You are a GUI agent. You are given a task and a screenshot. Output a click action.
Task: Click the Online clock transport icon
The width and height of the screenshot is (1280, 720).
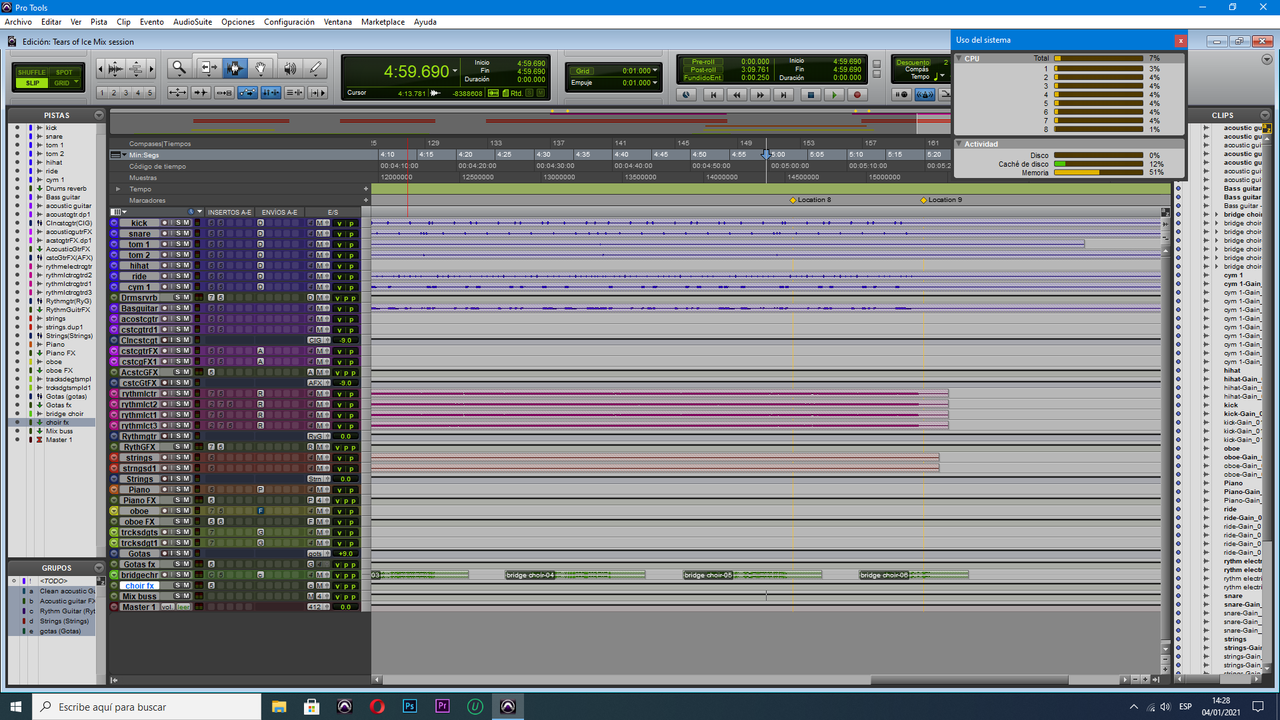[686, 95]
